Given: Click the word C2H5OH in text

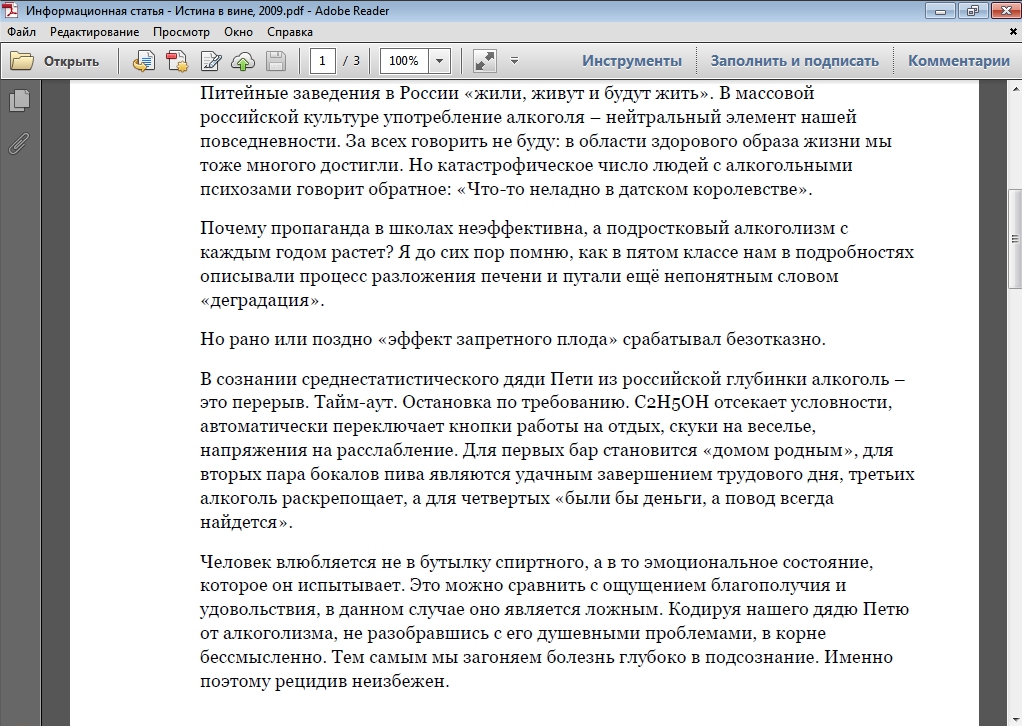Looking at the screenshot, I should point(671,403).
